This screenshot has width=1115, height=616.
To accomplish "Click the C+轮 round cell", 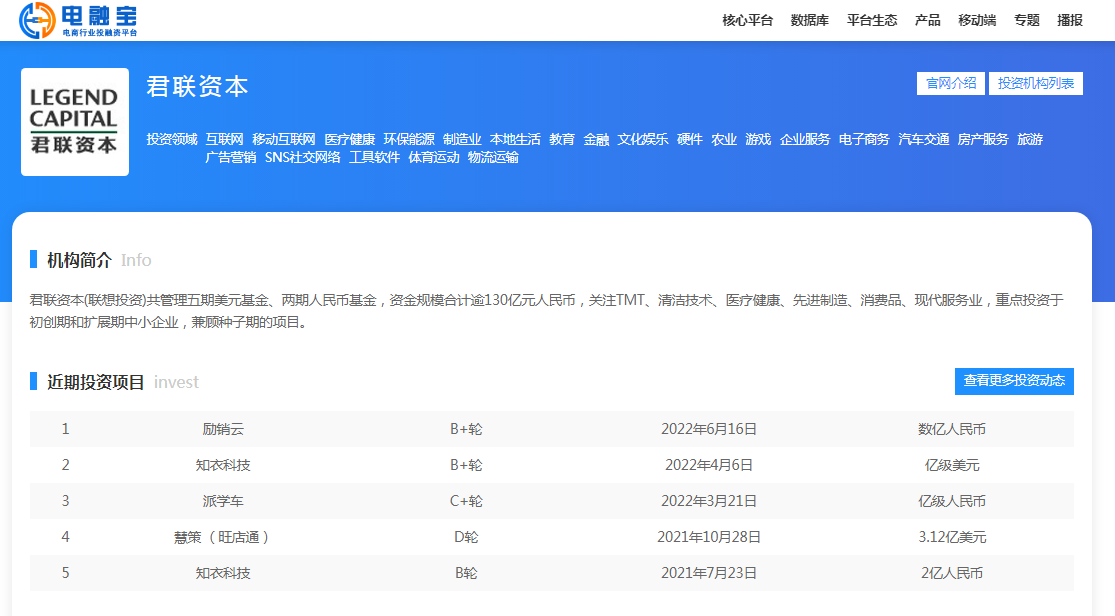I will tap(466, 501).
